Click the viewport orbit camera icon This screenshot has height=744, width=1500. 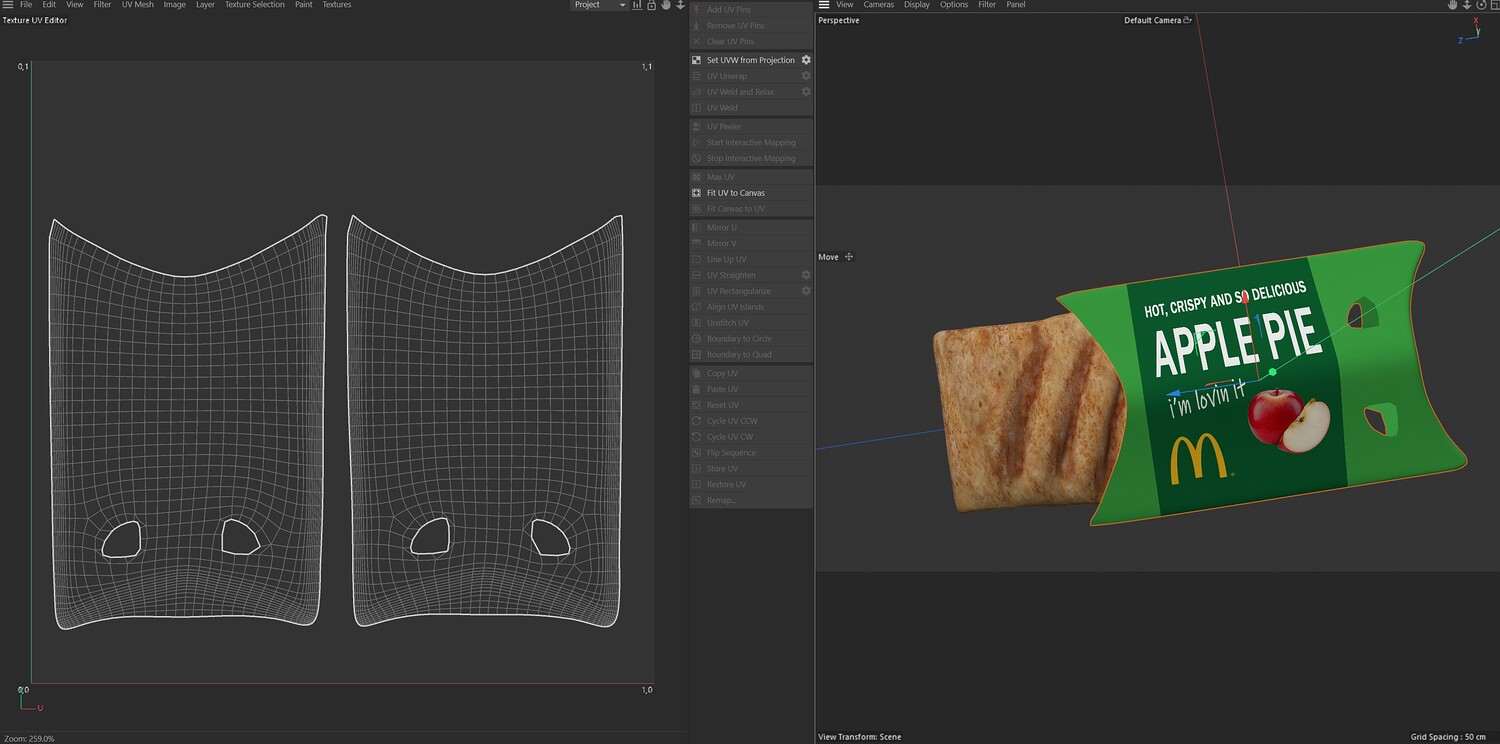1479,5
